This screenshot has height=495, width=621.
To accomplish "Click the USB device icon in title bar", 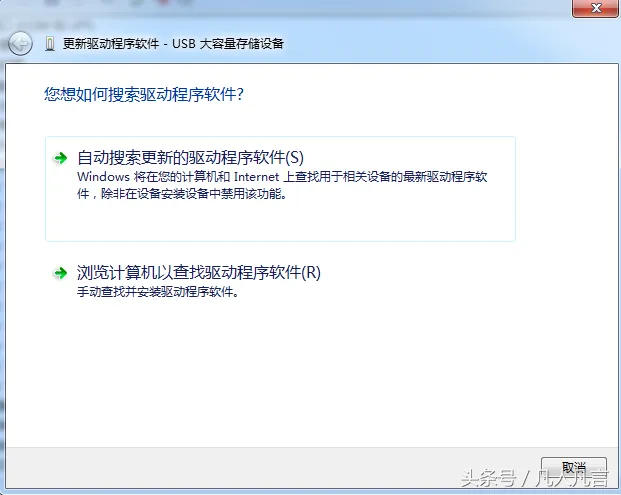I will click(x=51, y=44).
